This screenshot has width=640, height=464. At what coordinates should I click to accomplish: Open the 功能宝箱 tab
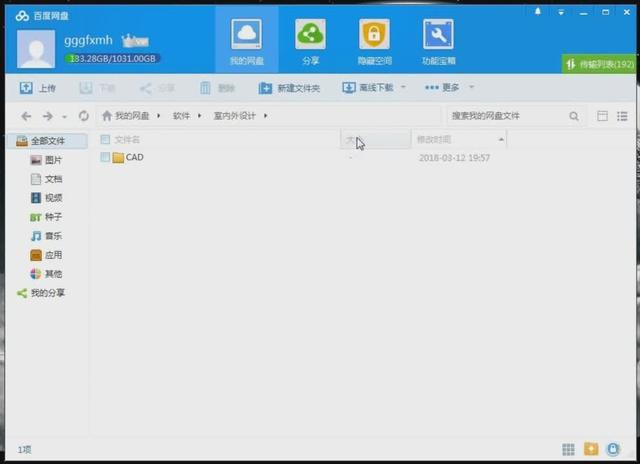438,41
